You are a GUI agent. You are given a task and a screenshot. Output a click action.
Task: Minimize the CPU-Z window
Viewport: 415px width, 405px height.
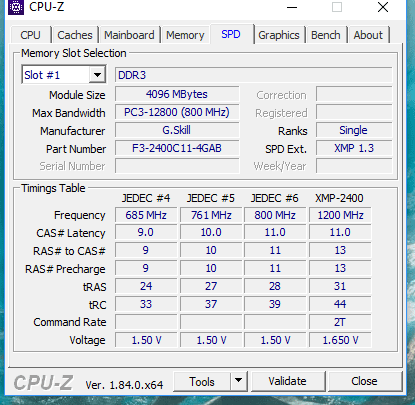pos(292,7)
